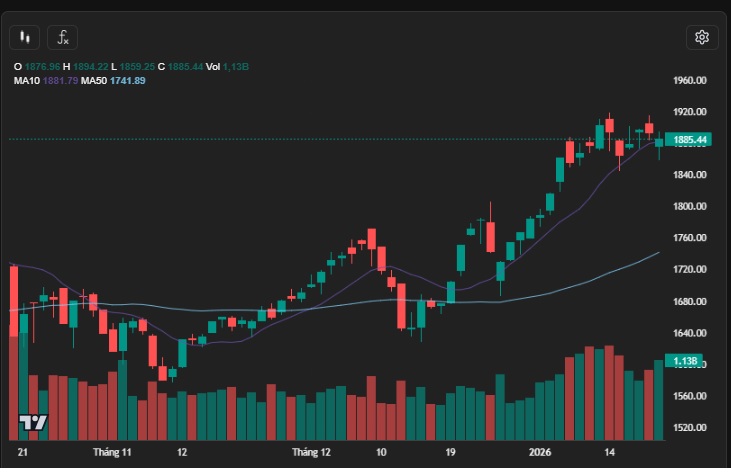The image size is (731, 472).
Task: Click the Tháng 11 time axis label
Action: (112, 452)
